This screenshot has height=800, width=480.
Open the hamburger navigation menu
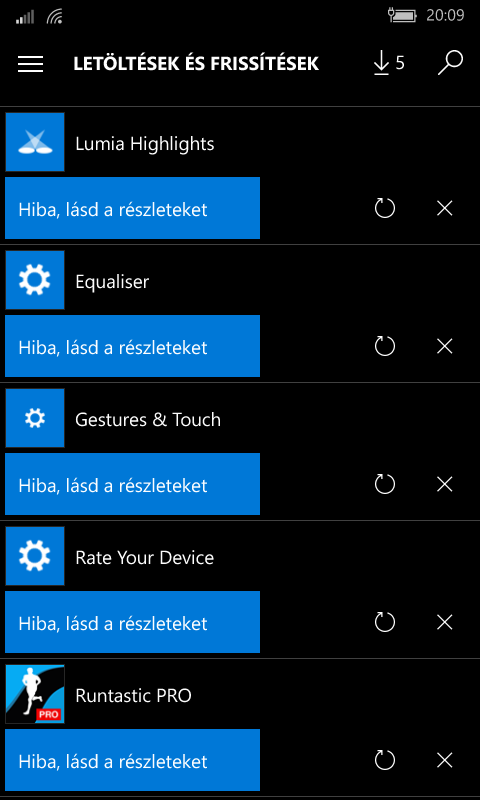(30, 64)
